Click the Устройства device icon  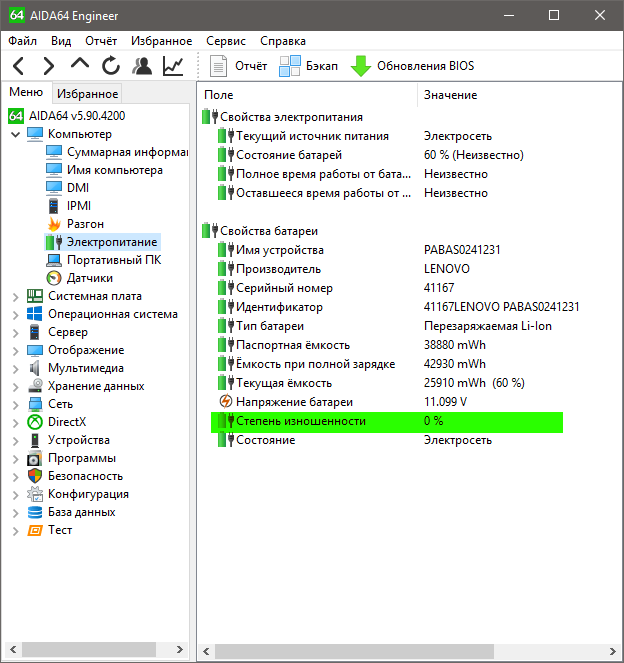(35, 440)
